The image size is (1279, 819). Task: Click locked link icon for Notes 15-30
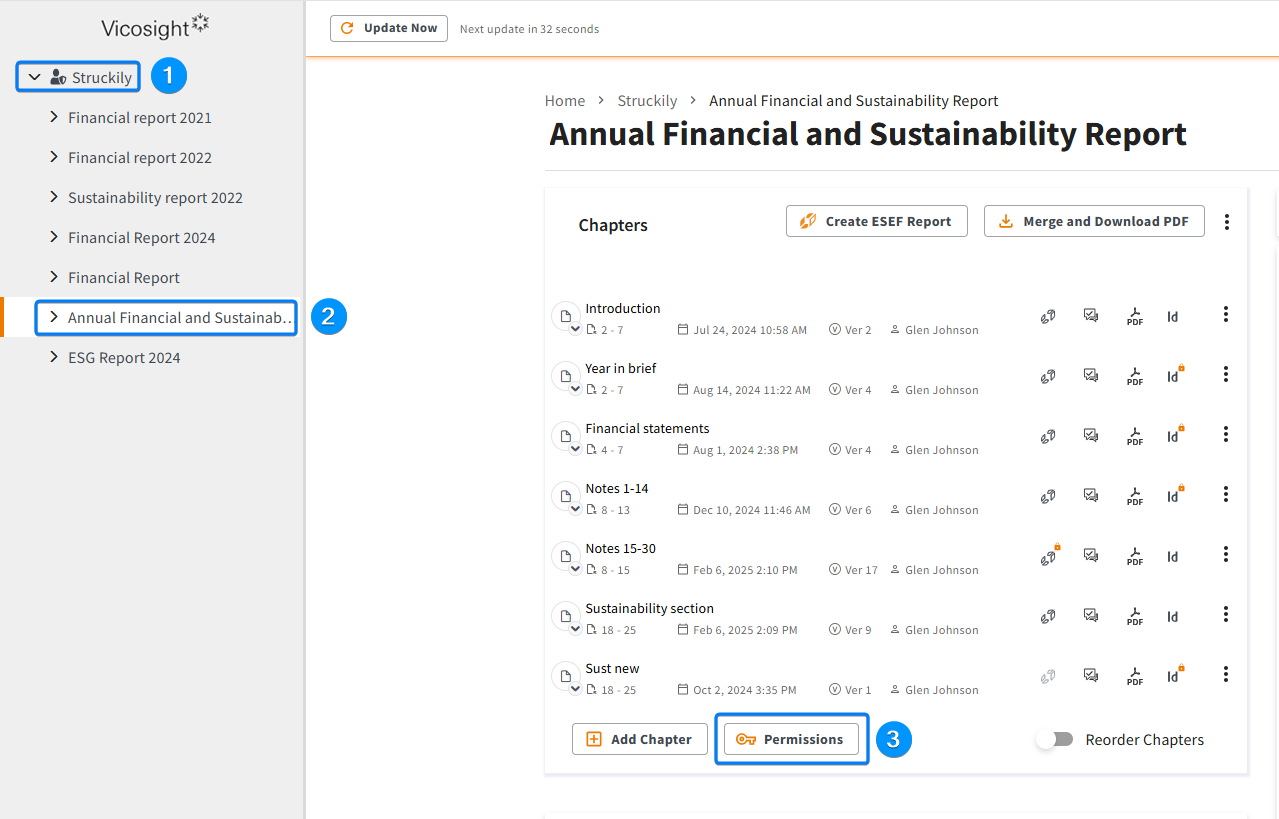click(x=1049, y=555)
